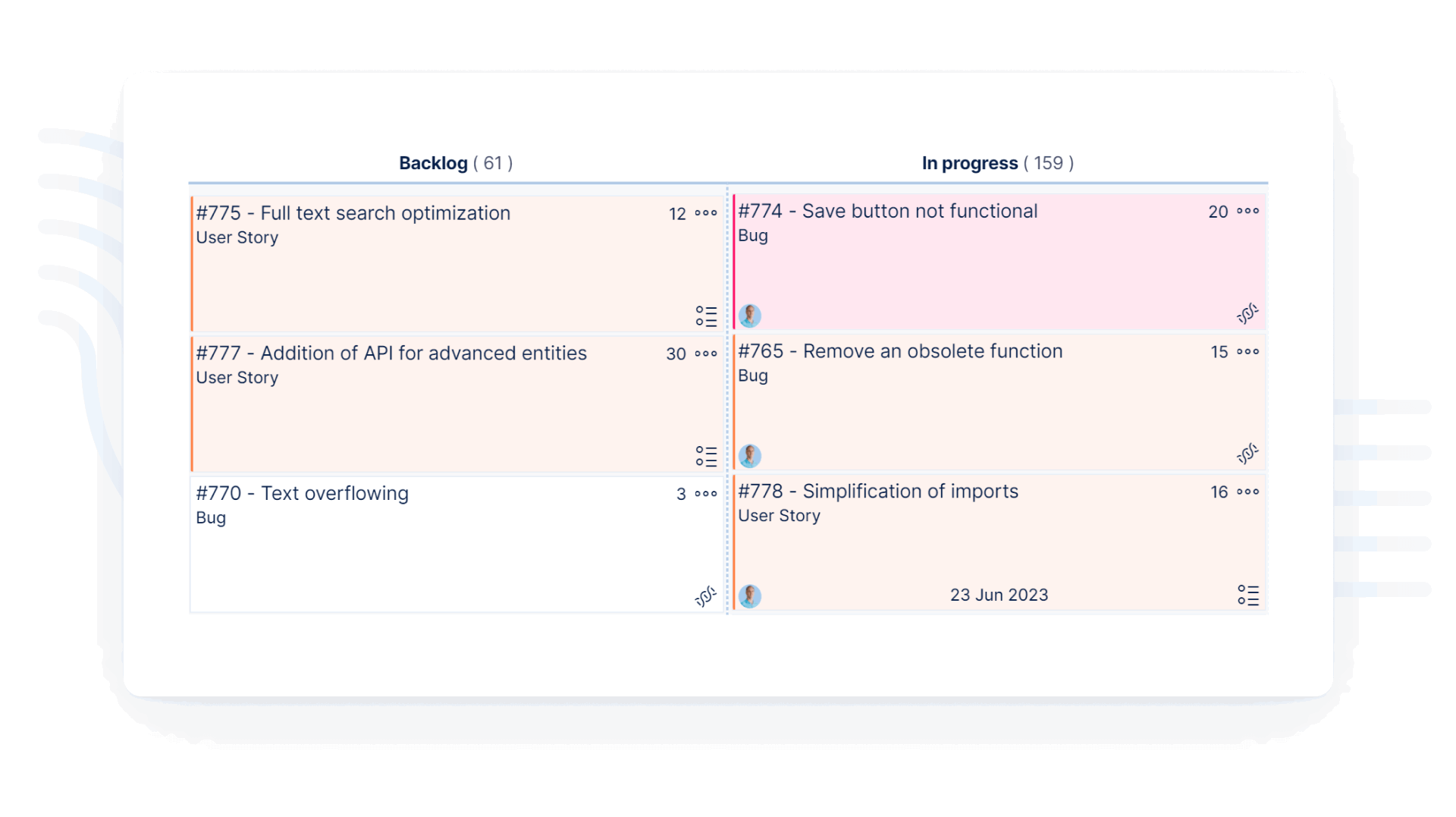Open three-dot menu on card #765
Image resolution: width=1456 pixels, height=817 pixels.
pyautogui.click(x=1247, y=351)
